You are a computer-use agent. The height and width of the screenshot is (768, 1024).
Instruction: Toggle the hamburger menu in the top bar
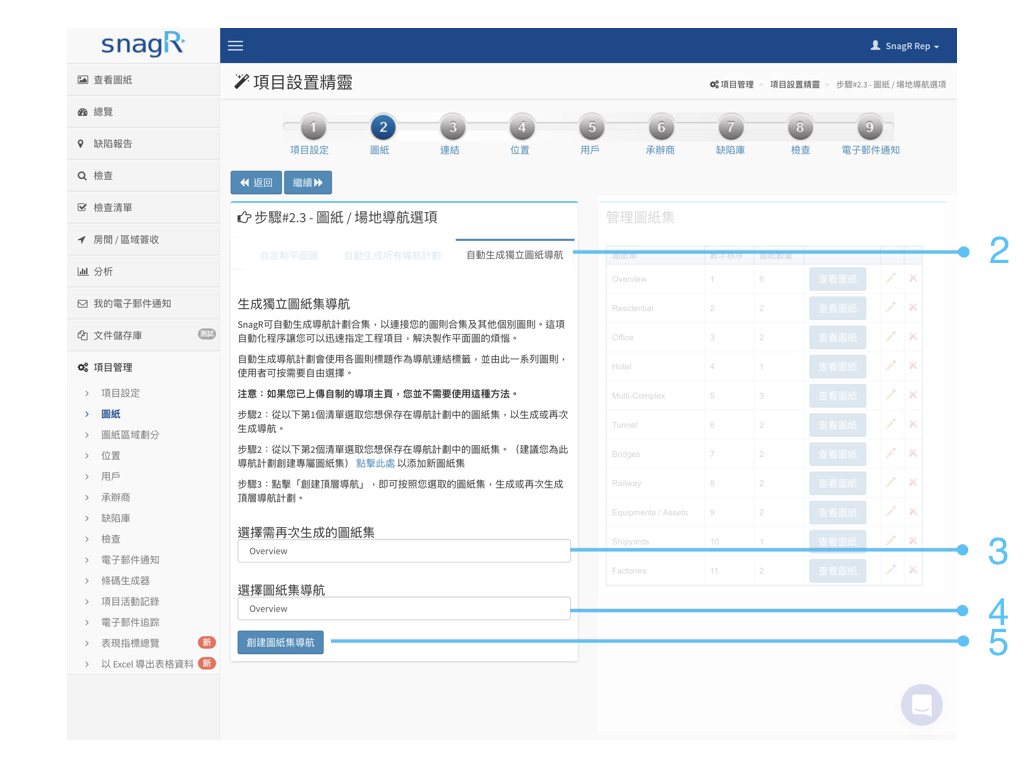[235, 46]
